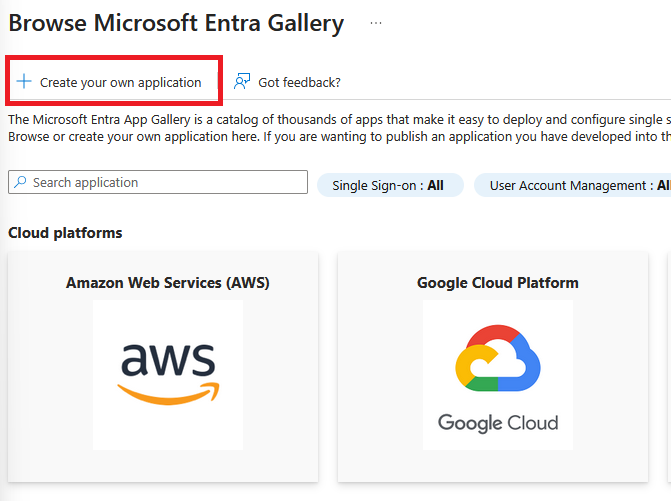Click the 'Google Cloud' wordmark under the logo
Screen dimensions: 671x501
[x=498, y=421]
